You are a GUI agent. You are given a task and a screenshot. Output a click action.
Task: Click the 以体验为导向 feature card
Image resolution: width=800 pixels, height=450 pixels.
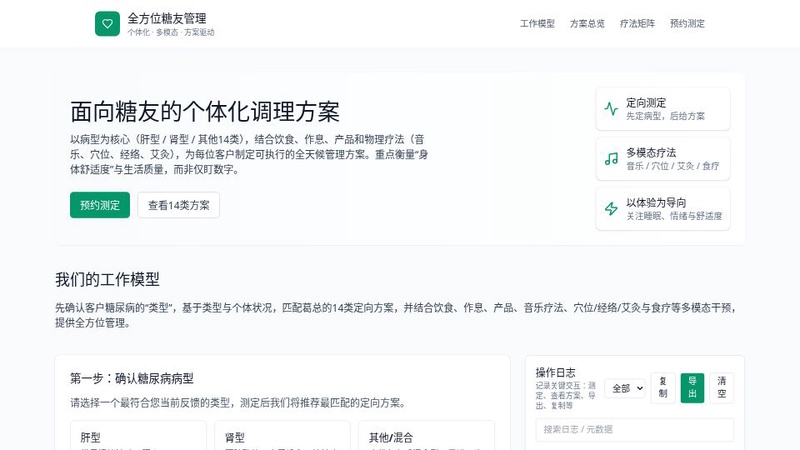pos(663,209)
